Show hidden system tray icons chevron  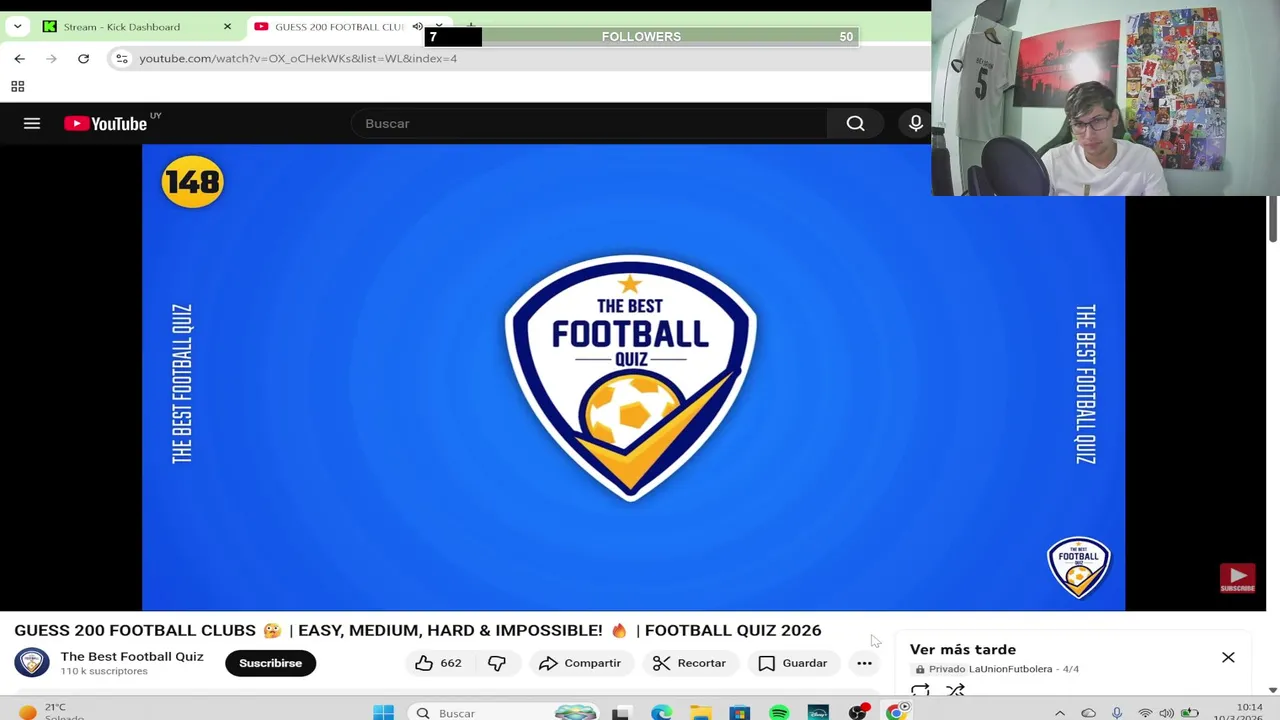1060,713
